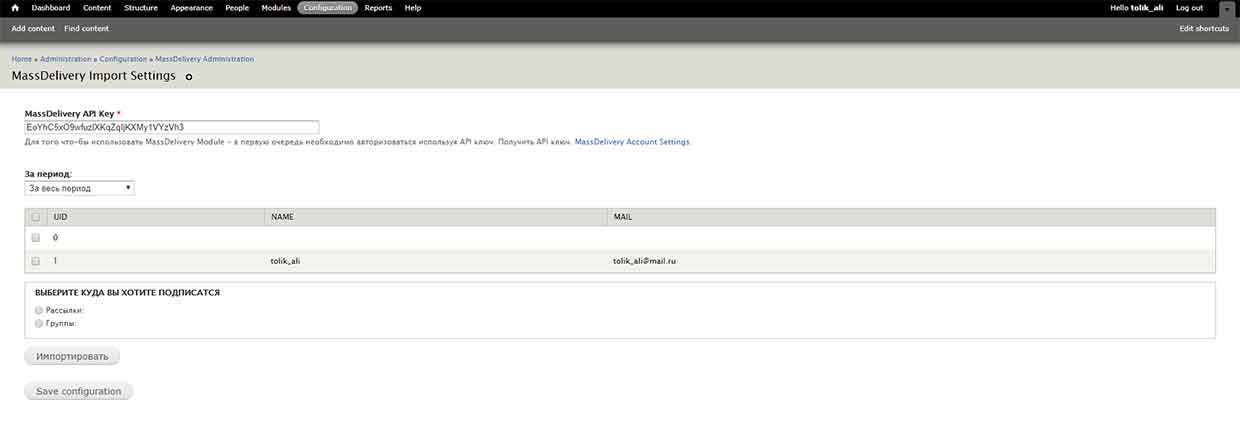
Task: Go to the People menu item
Action: pyautogui.click(x=237, y=8)
